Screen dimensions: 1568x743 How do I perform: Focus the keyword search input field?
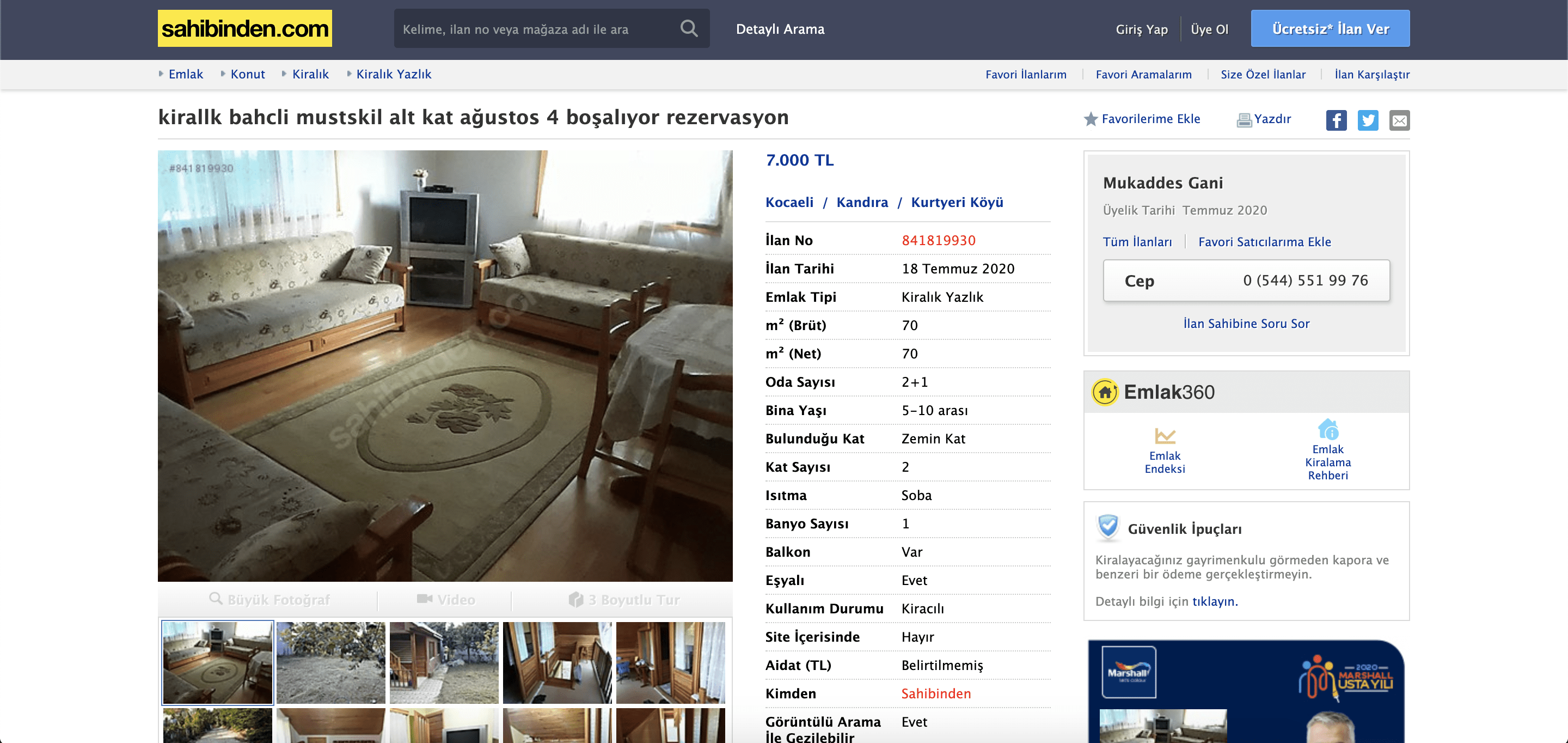click(536, 29)
